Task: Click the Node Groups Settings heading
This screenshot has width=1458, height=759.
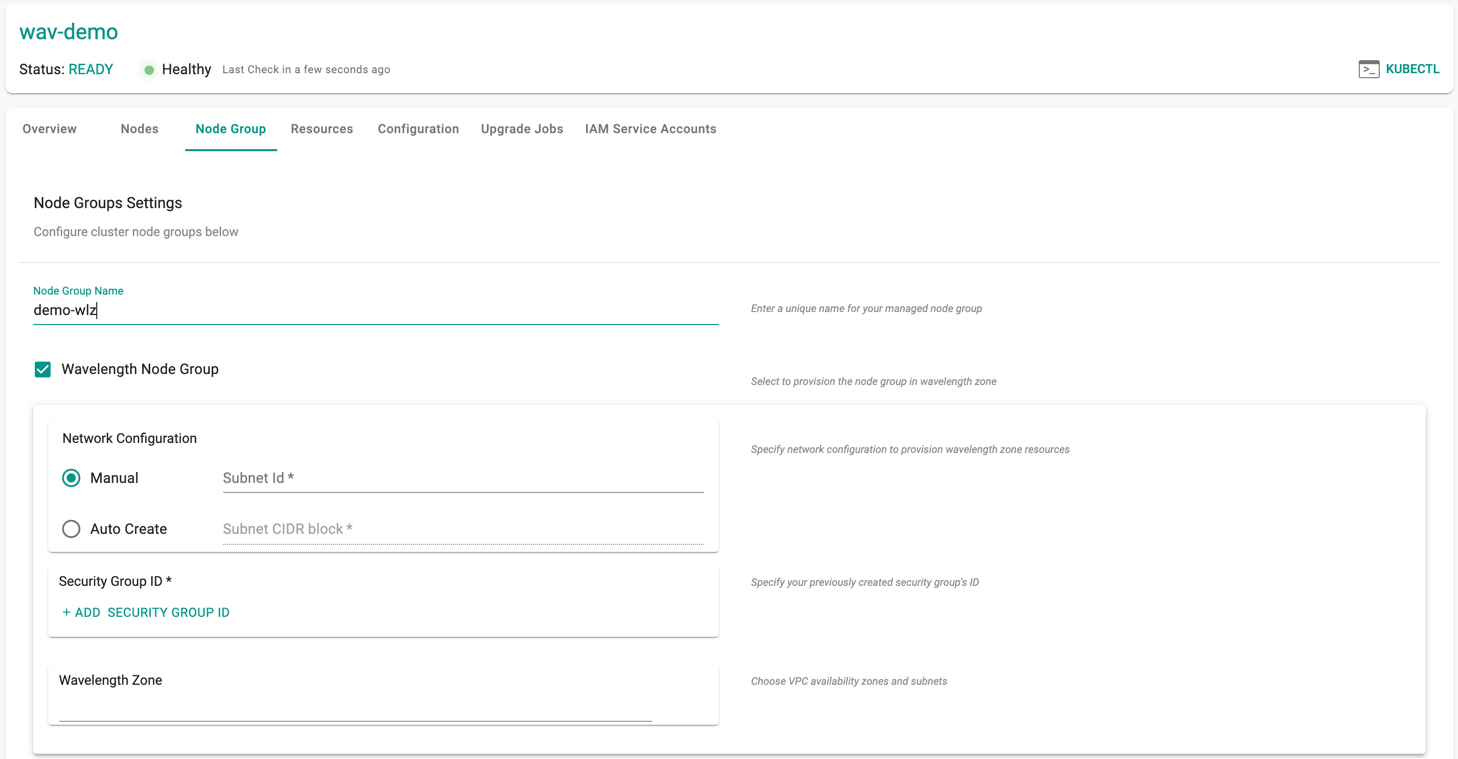Action: pos(108,203)
